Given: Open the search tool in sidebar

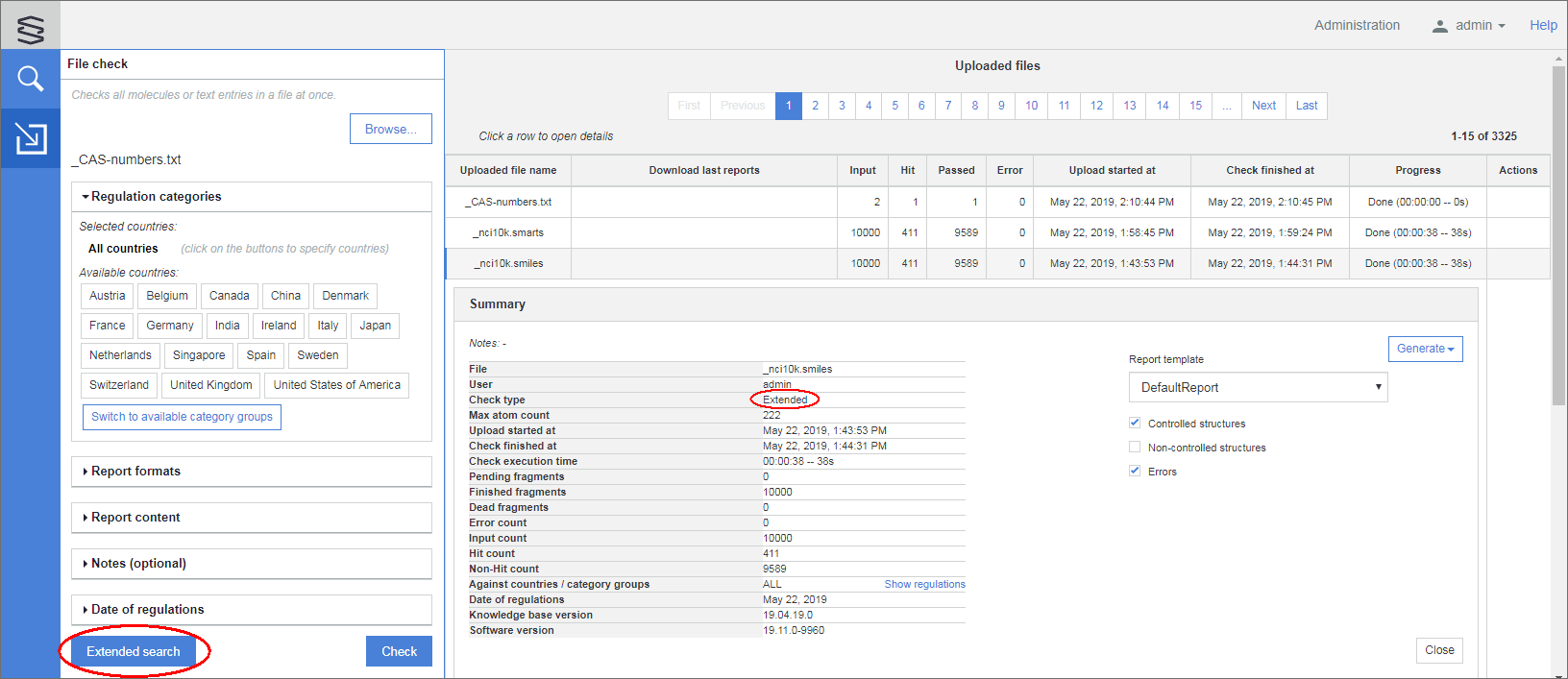Looking at the screenshot, I should pyautogui.click(x=31, y=79).
